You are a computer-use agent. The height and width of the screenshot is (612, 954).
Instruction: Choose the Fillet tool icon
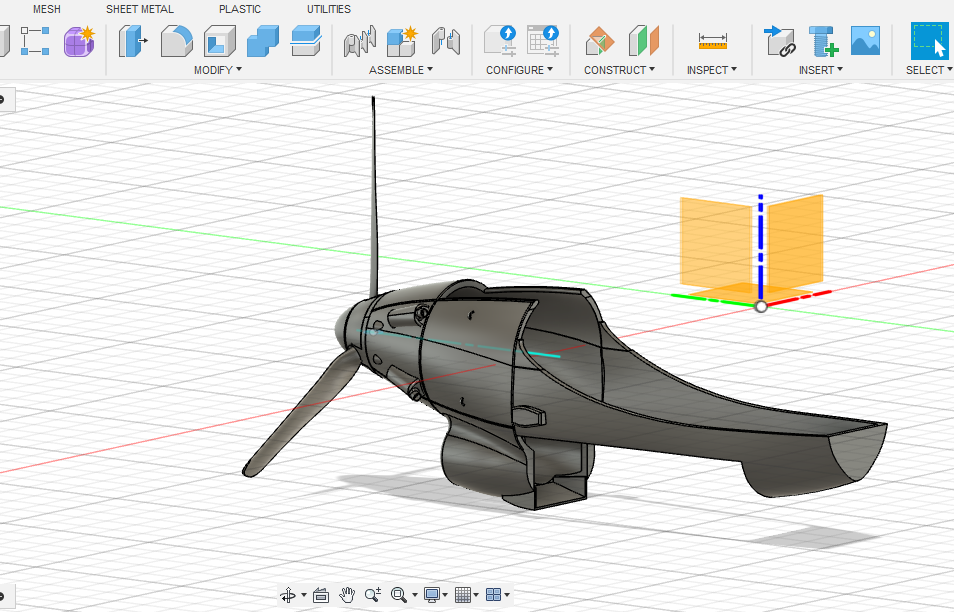pos(176,41)
